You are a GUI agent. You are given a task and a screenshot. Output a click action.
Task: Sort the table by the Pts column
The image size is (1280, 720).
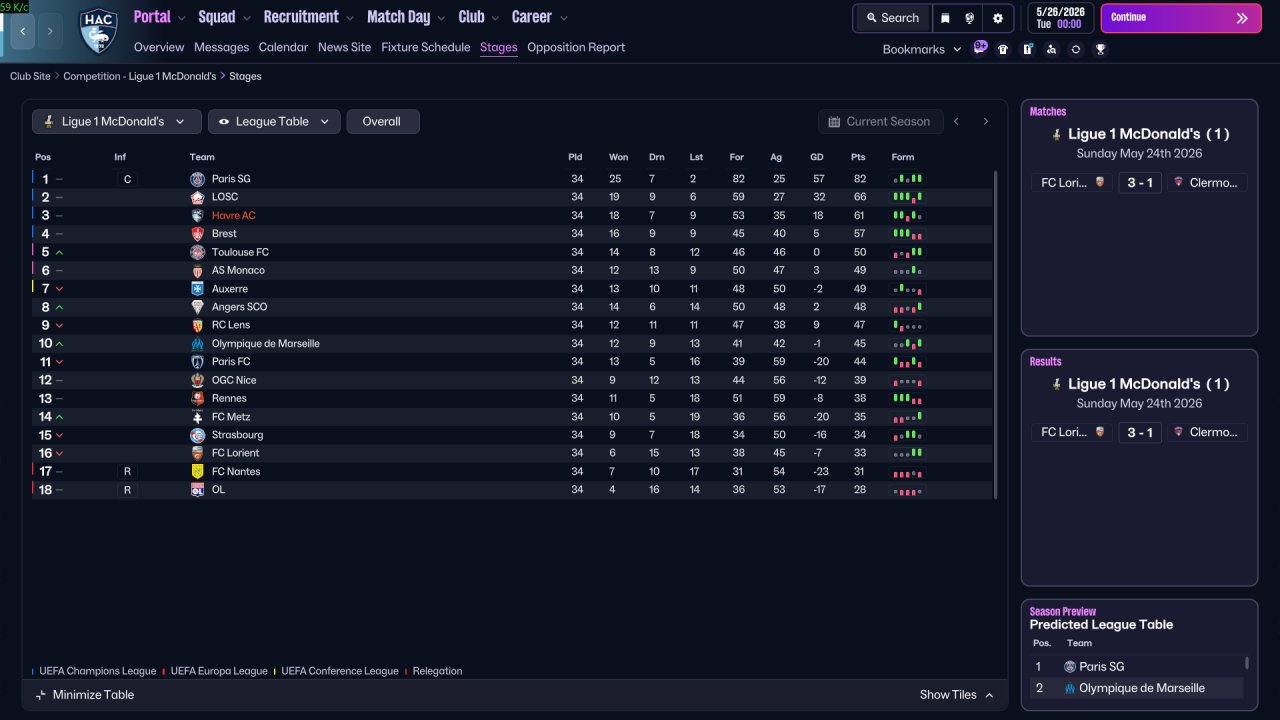click(x=858, y=157)
